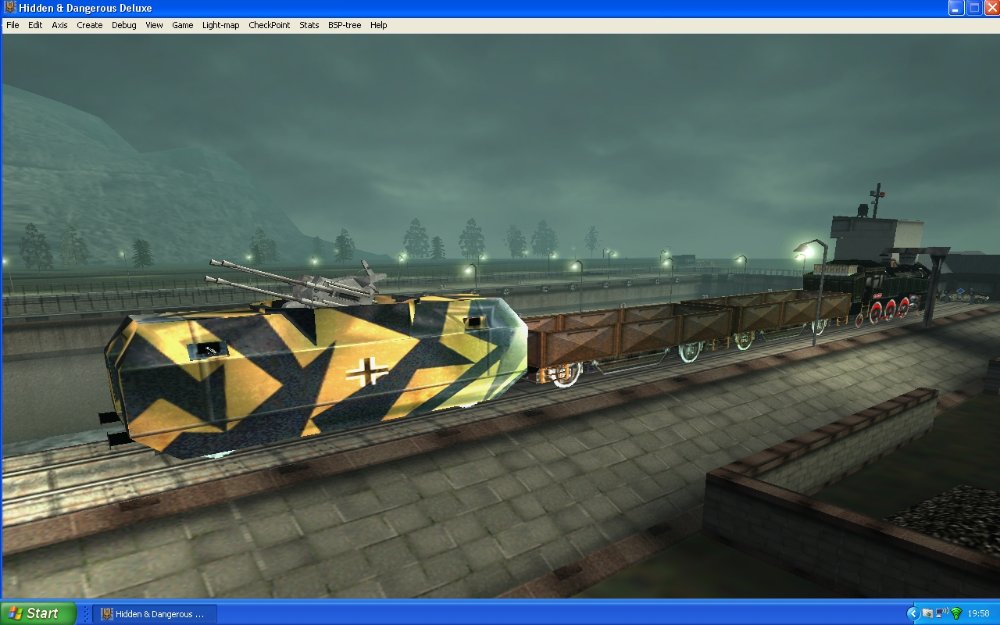1000x625 pixels.
Task: Click the 19:58 system clock
Action: tap(978, 614)
